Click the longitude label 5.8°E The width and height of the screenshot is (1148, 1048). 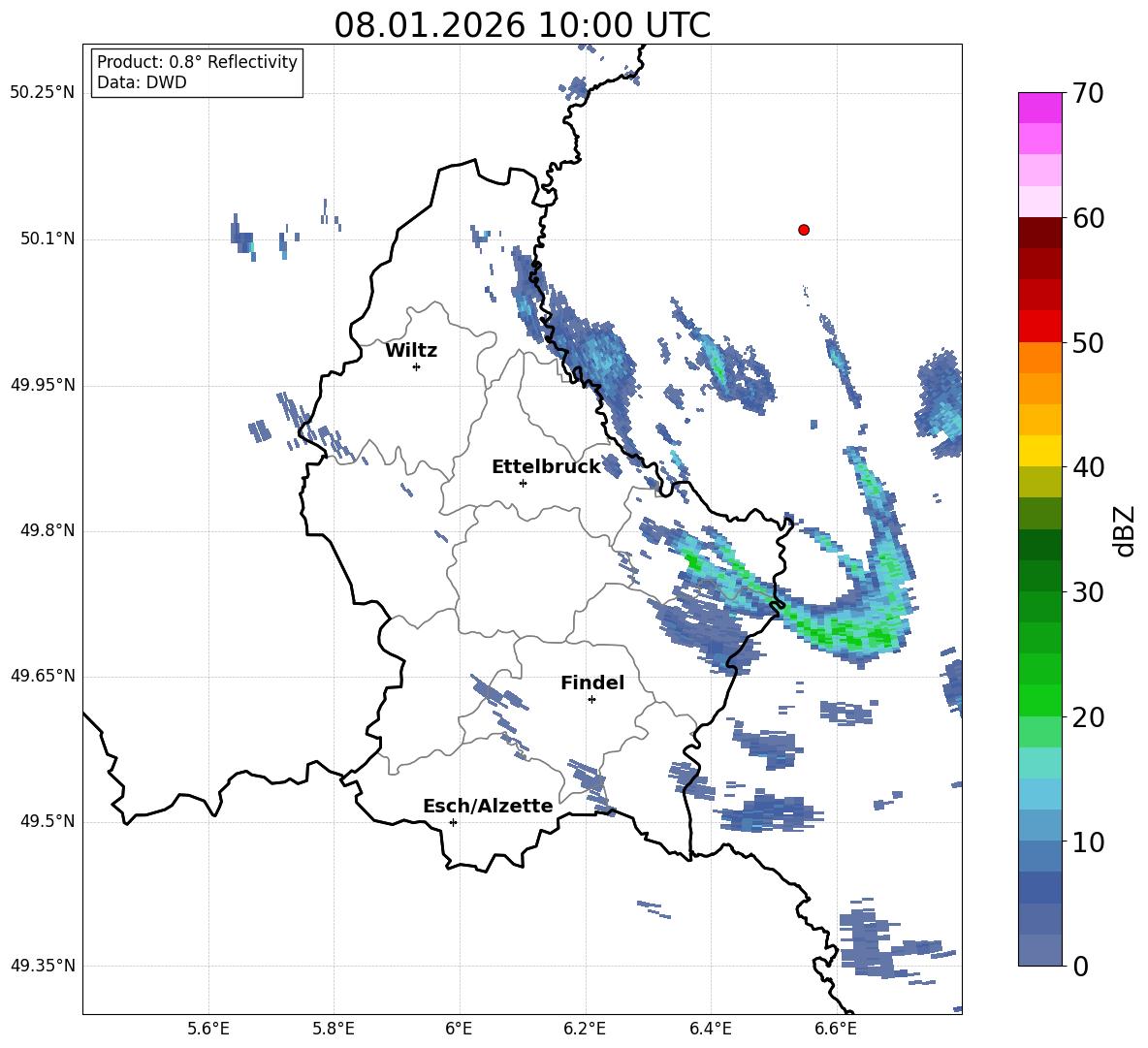click(x=334, y=1029)
